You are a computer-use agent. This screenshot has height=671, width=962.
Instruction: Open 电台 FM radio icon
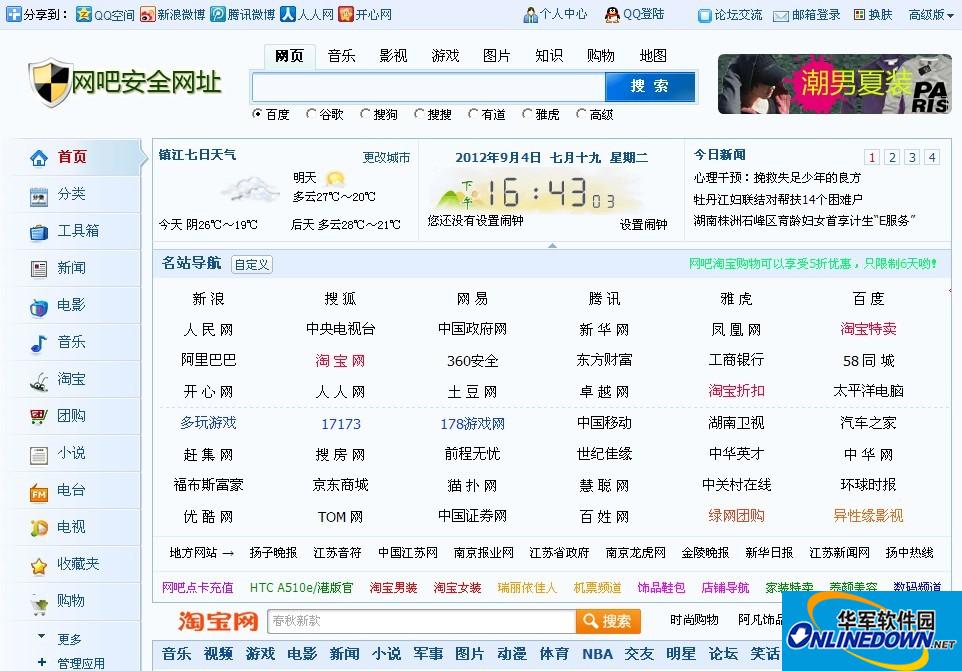click(39, 492)
